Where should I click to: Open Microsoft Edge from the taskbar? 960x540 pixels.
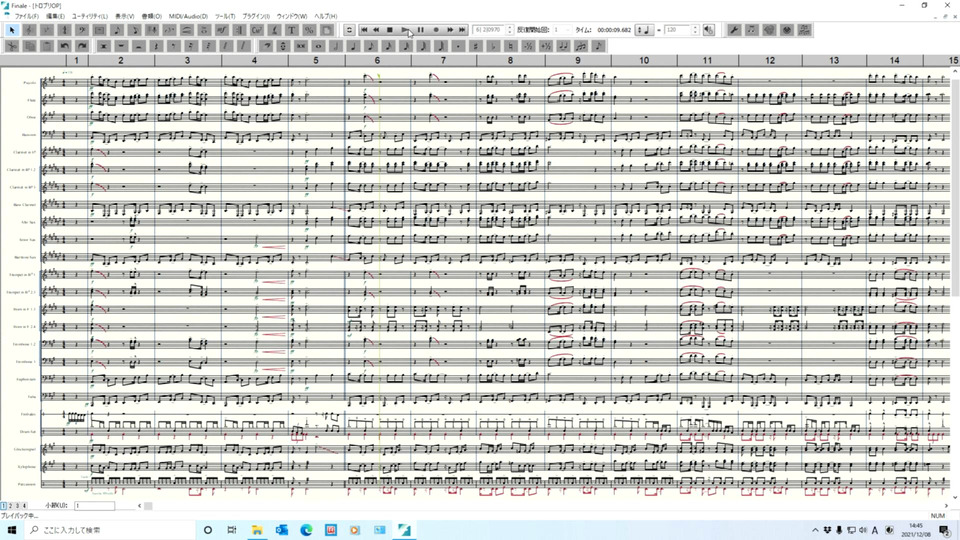[x=306, y=530]
